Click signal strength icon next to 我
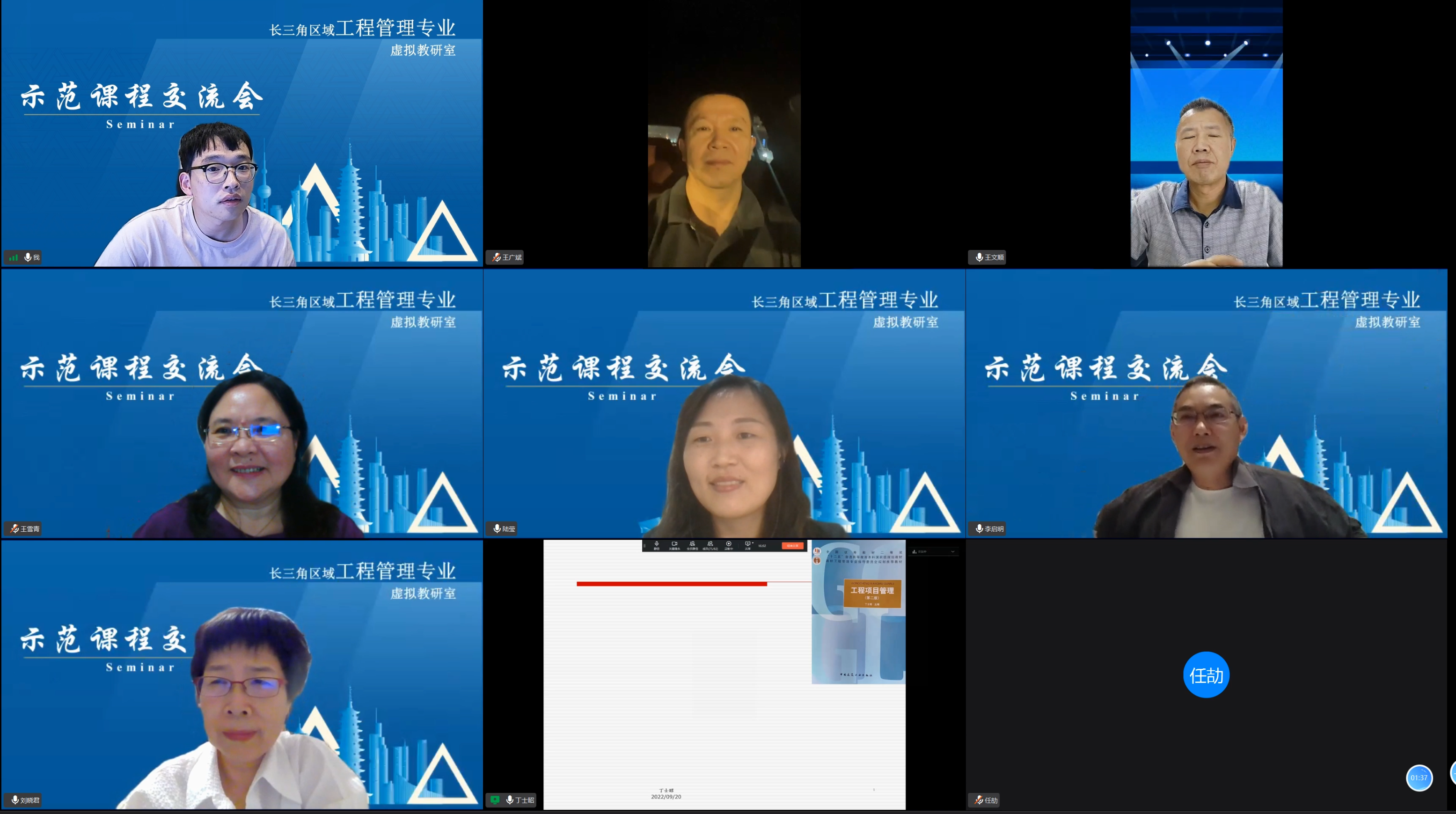Viewport: 1456px width, 814px height. (x=14, y=257)
